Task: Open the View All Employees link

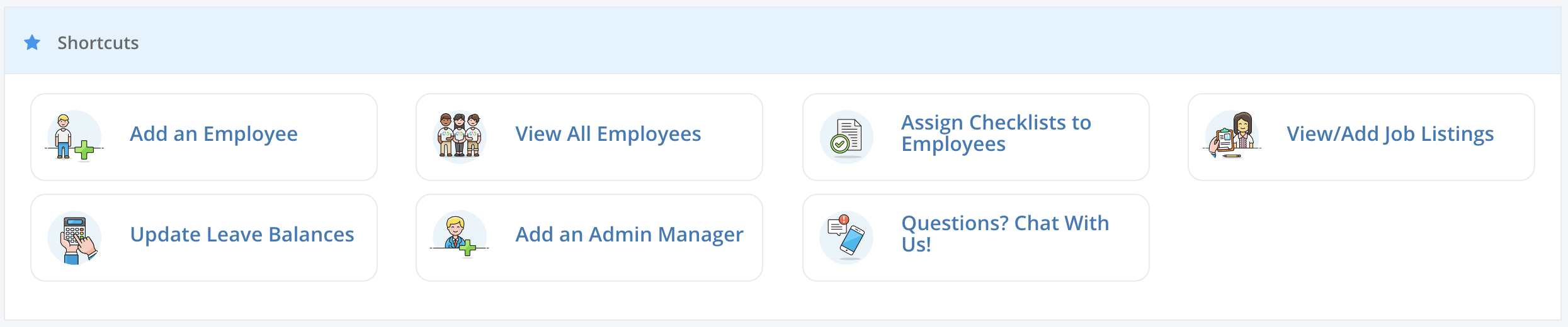Action: click(608, 134)
